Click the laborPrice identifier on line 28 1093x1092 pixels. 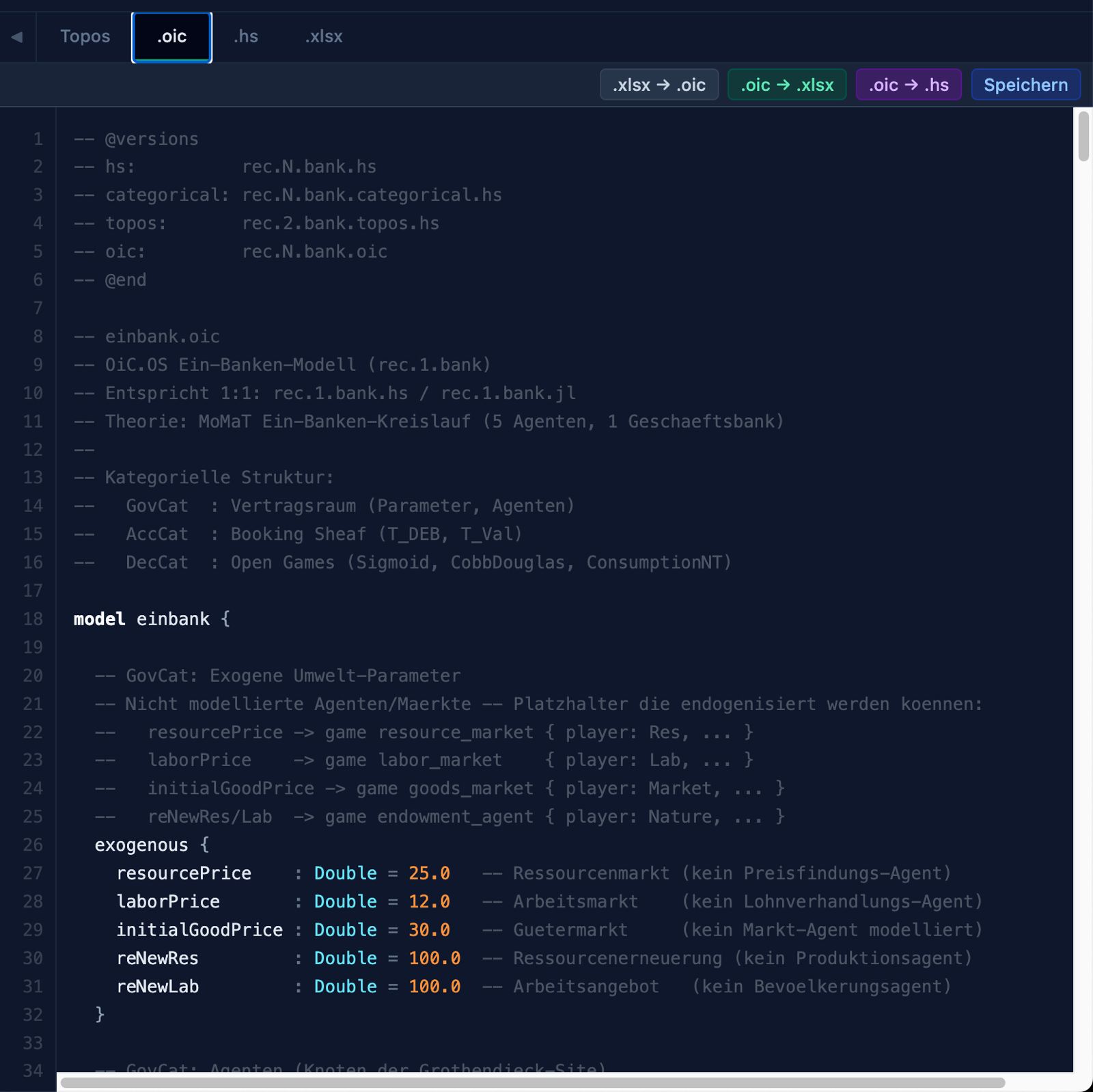tap(168, 902)
